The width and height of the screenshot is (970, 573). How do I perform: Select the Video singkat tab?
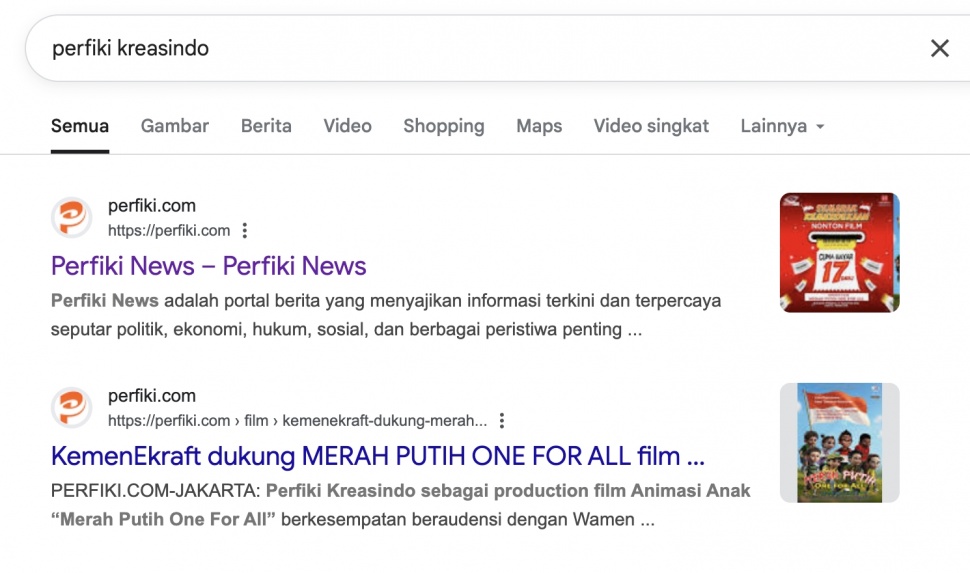pos(651,126)
